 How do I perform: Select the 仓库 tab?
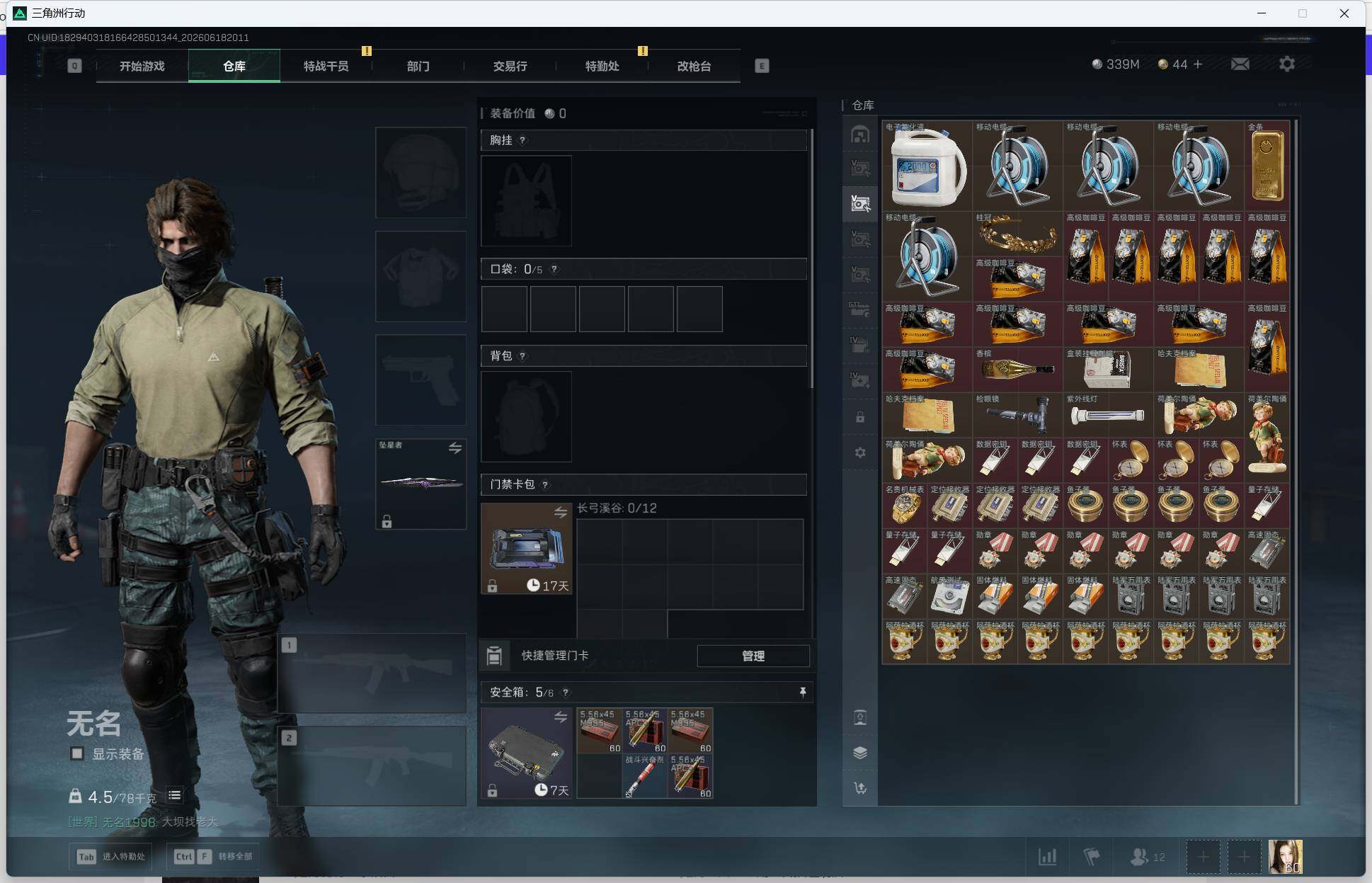coord(234,66)
